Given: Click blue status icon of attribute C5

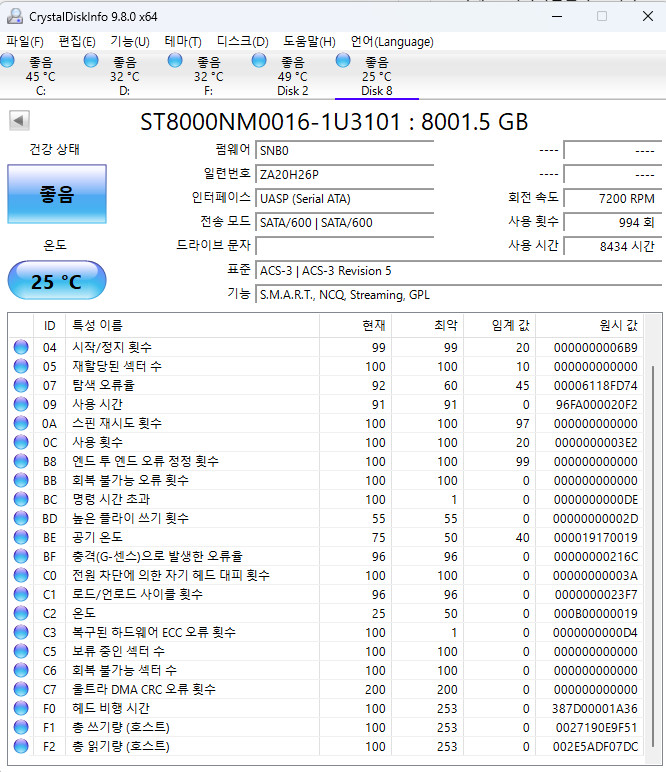Looking at the screenshot, I should (21, 651).
